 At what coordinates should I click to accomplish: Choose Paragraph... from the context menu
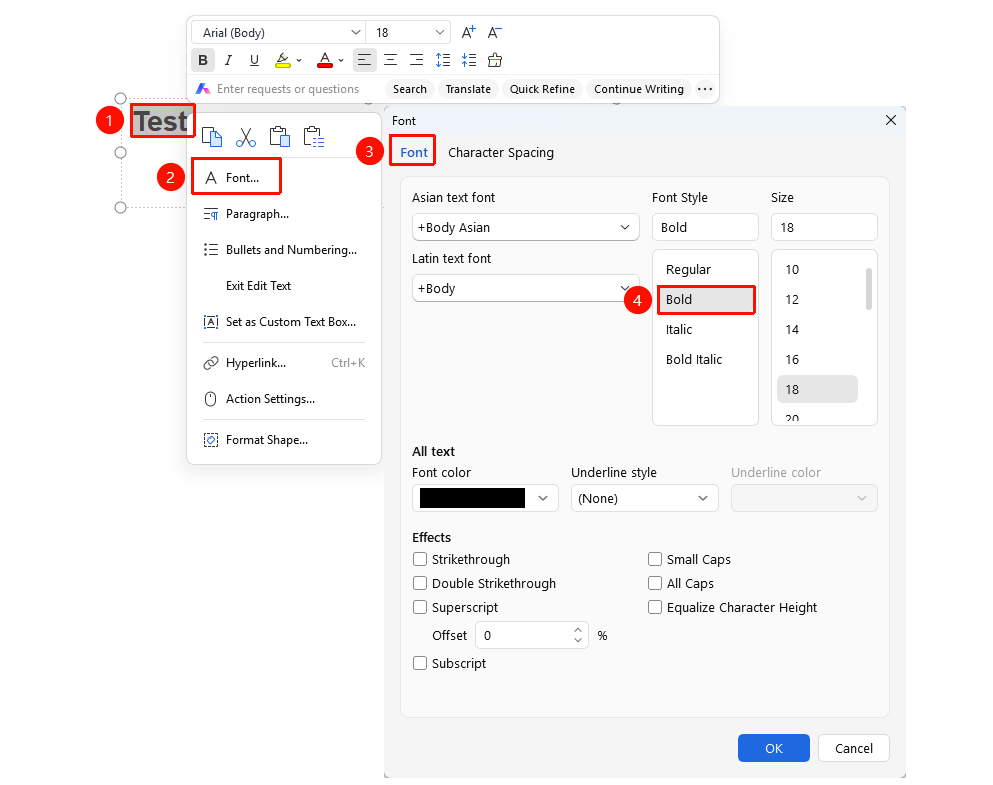click(284, 214)
